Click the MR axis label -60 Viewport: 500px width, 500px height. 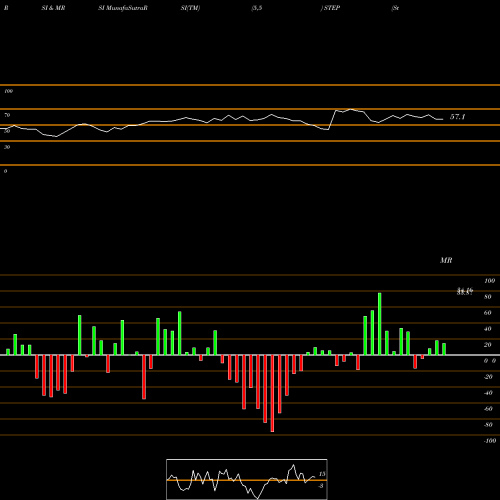pos(488,409)
